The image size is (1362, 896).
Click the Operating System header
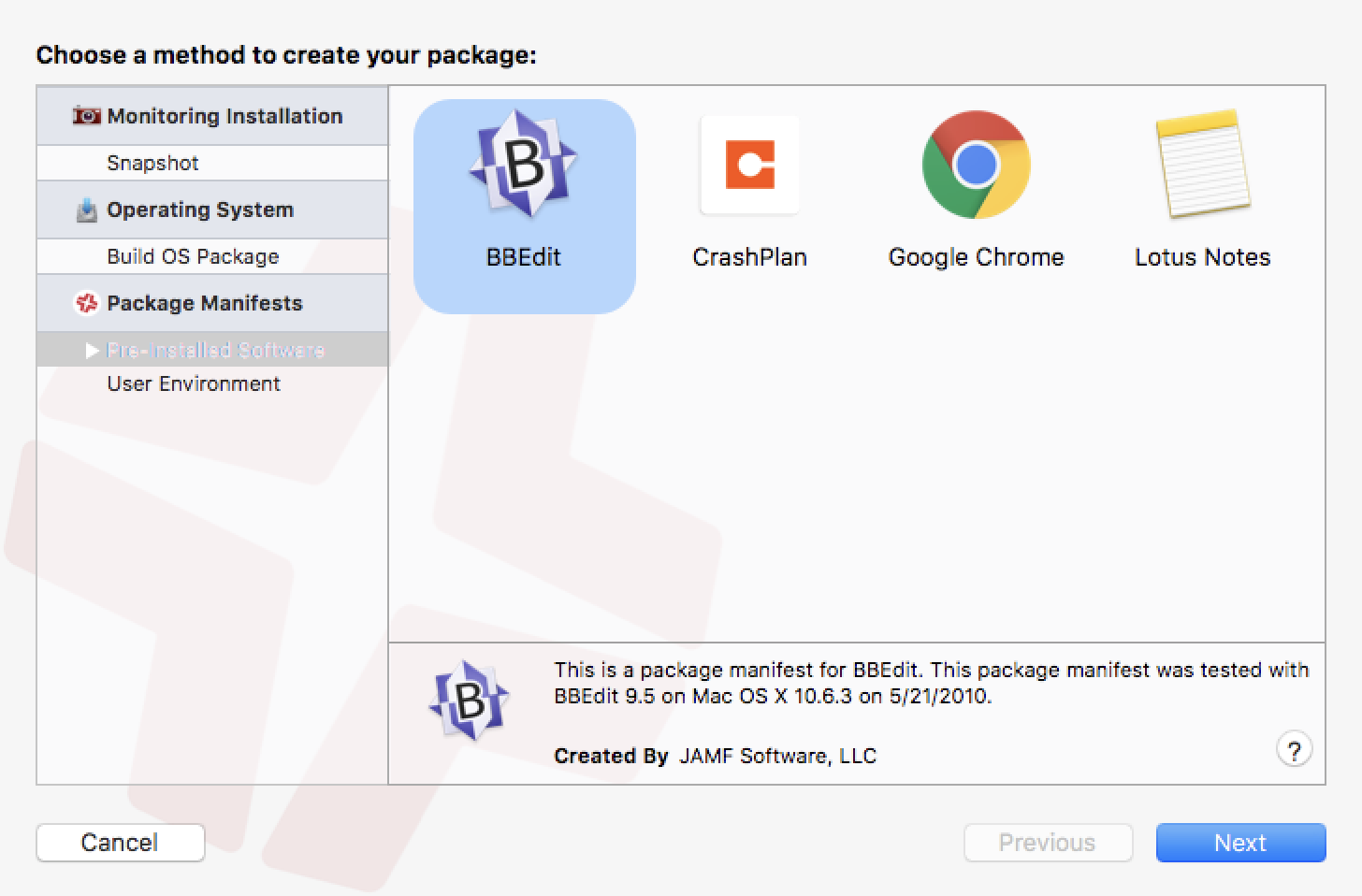pos(212,210)
